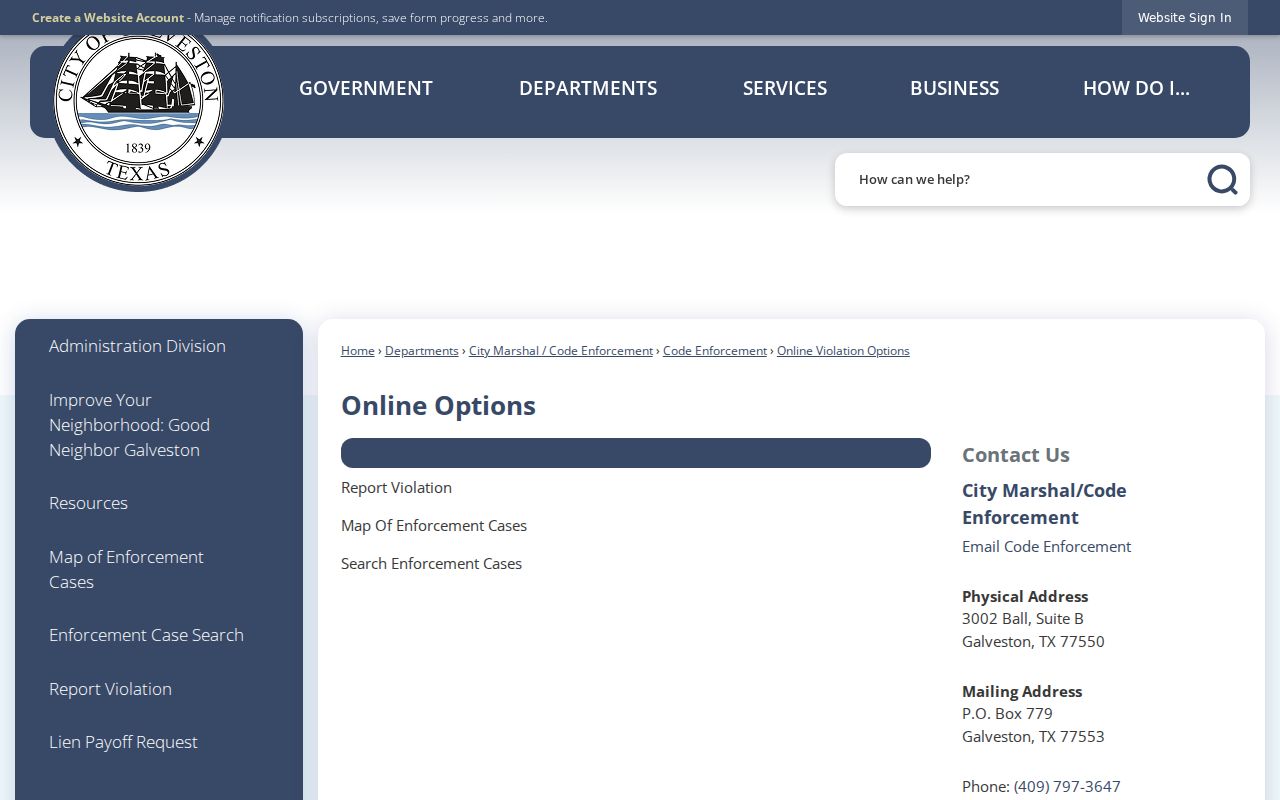The image size is (1280, 800).
Task: Click the Mailing Address label
Action: 1022,692
